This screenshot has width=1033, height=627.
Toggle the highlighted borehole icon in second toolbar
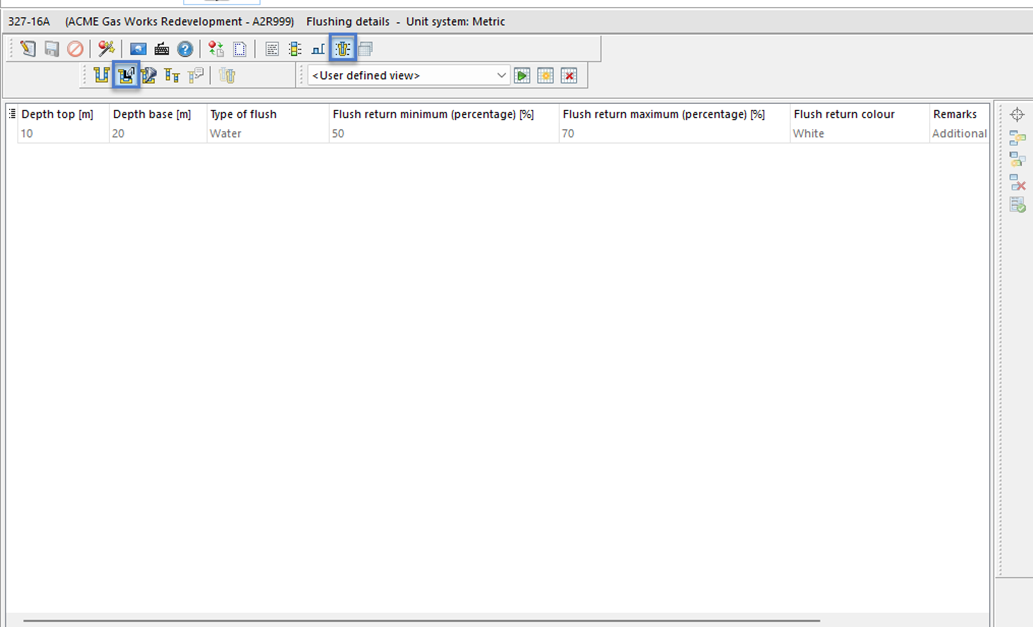pyautogui.click(x=126, y=75)
